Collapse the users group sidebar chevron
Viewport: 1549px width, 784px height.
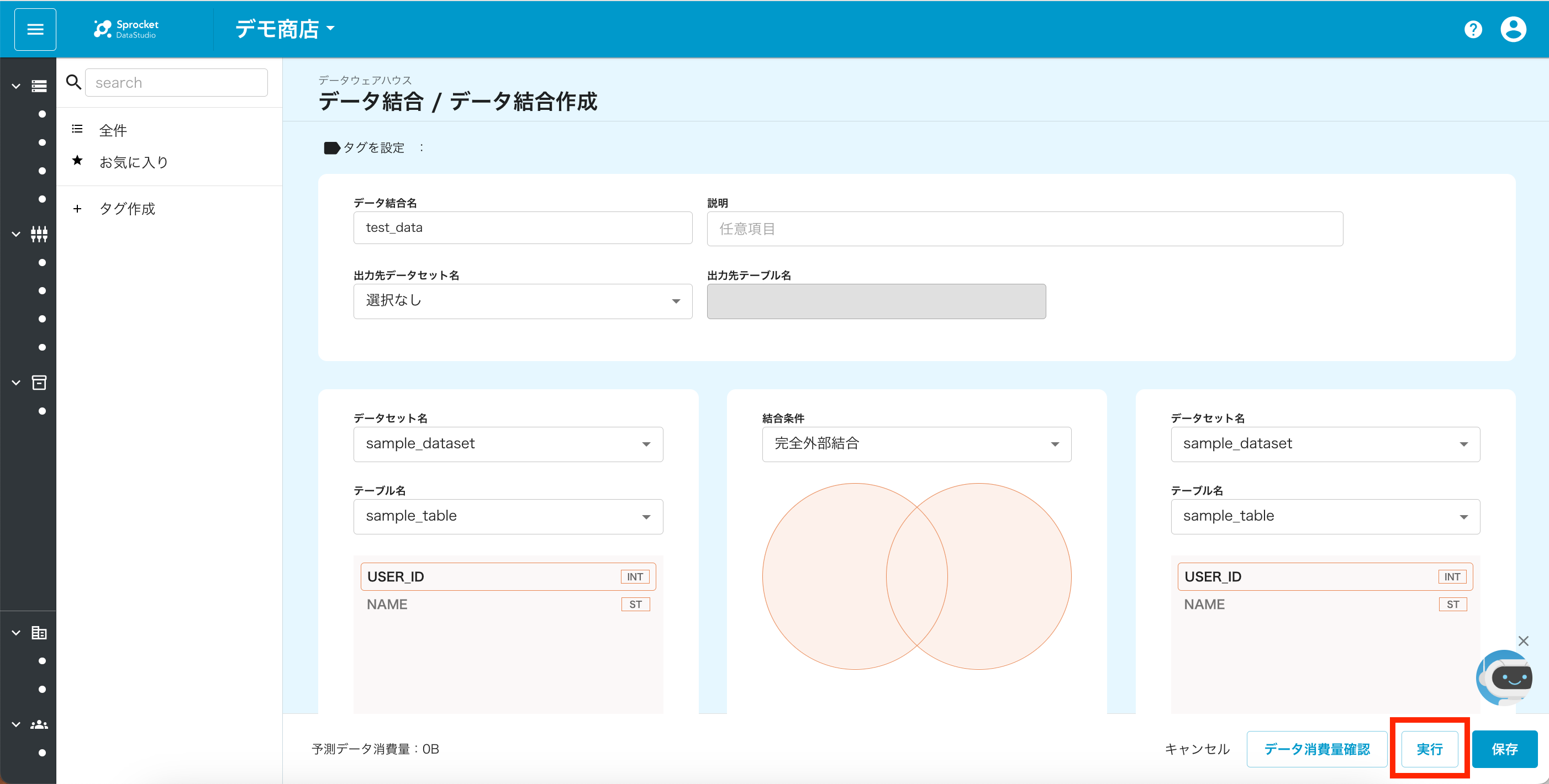click(x=16, y=724)
